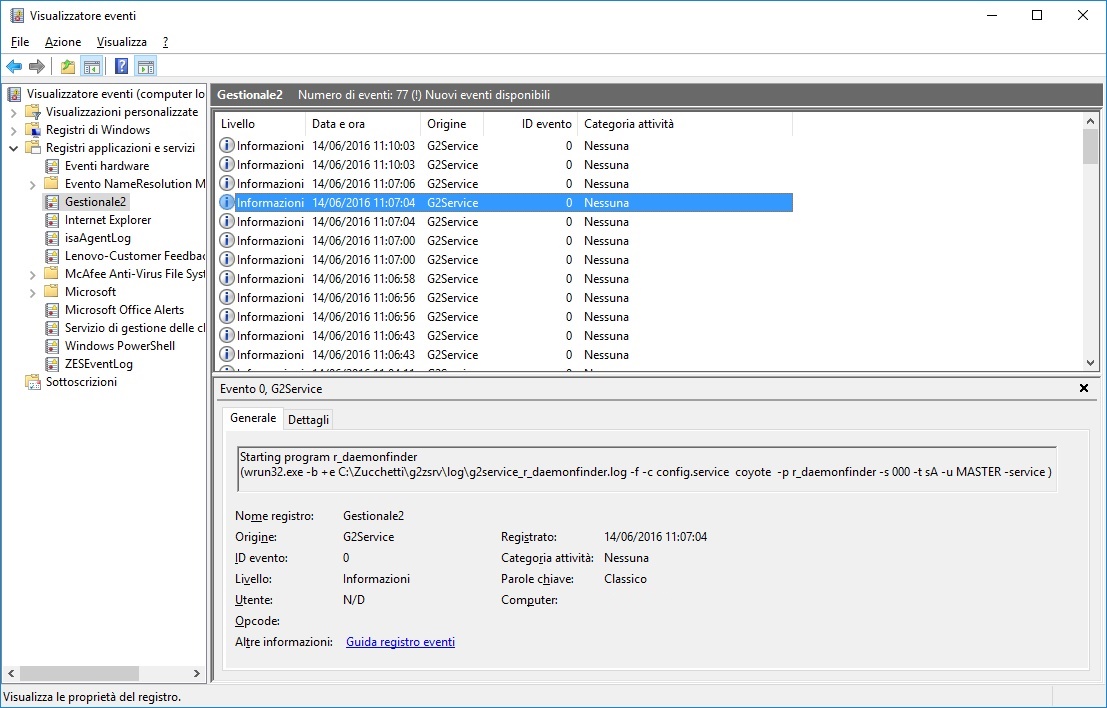Click info icon of event at 11:07:06
The image size is (1107, 708).
[227, 184]
